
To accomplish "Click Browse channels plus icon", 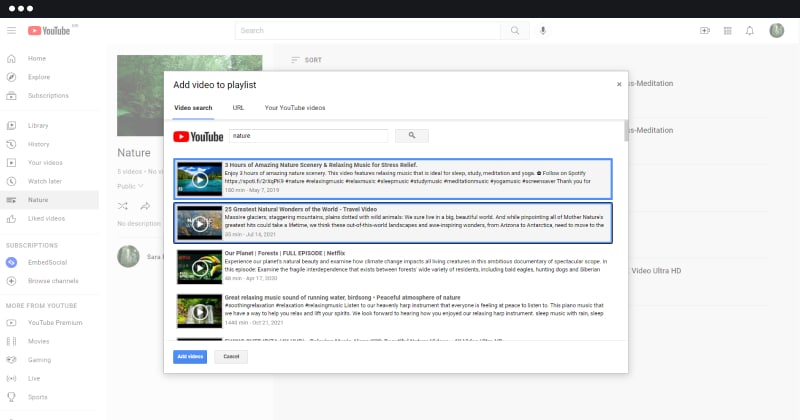I will pos(11,281).
